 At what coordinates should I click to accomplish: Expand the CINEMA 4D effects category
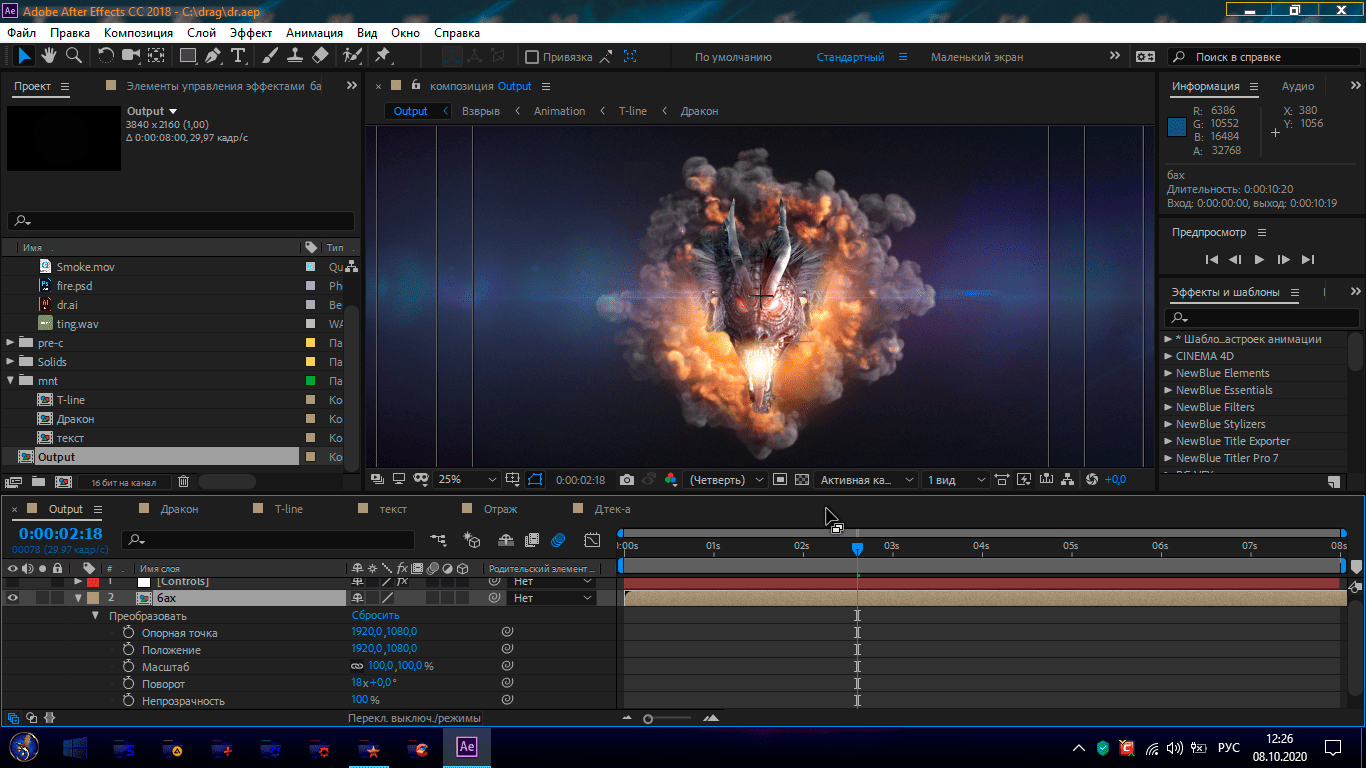1169,356
